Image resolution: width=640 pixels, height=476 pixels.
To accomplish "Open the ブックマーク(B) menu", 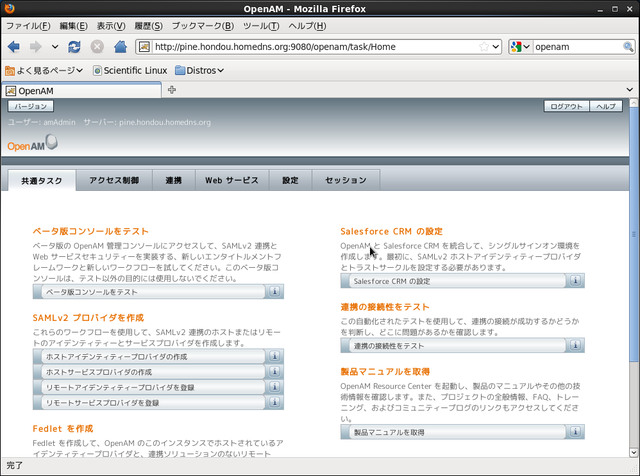I will point(203,26).
